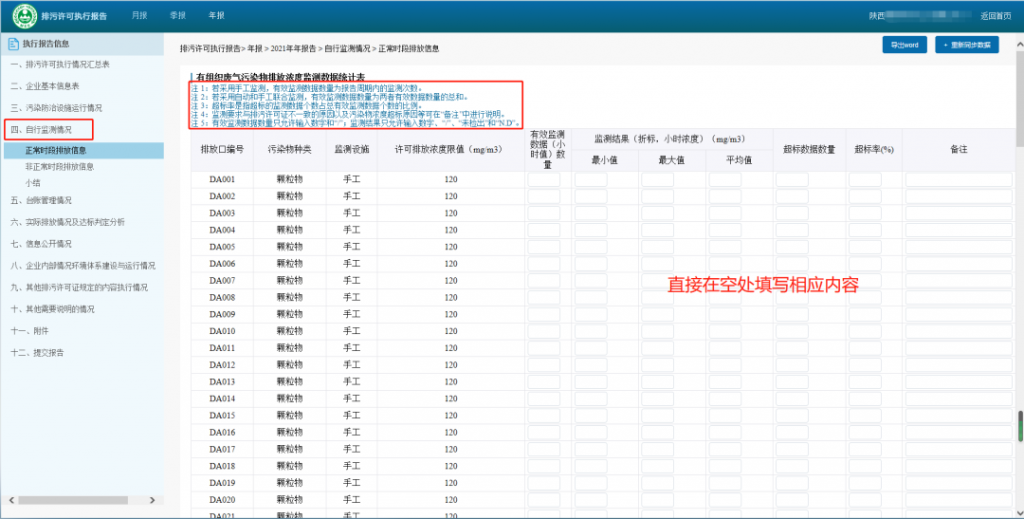
Task: Open the 季报 tab
Action: pyautogui.click(x=178, y=16)
